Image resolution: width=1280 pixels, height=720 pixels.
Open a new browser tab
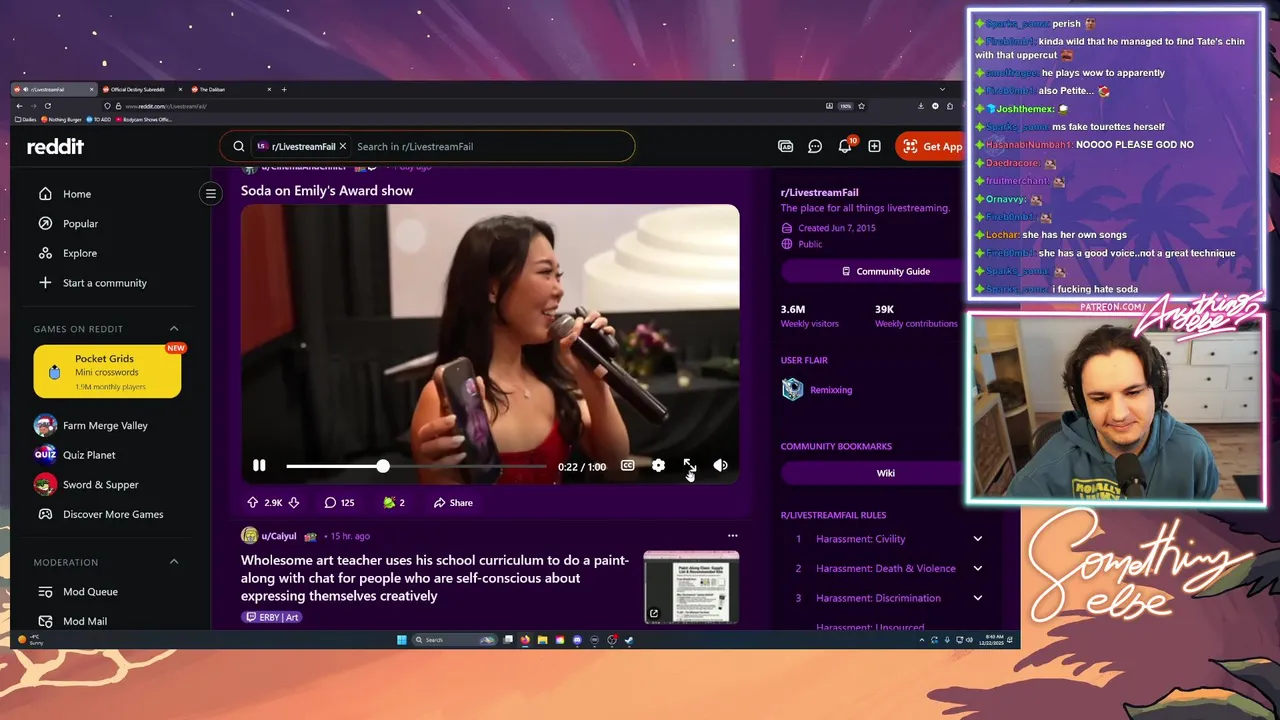point(284,90)
